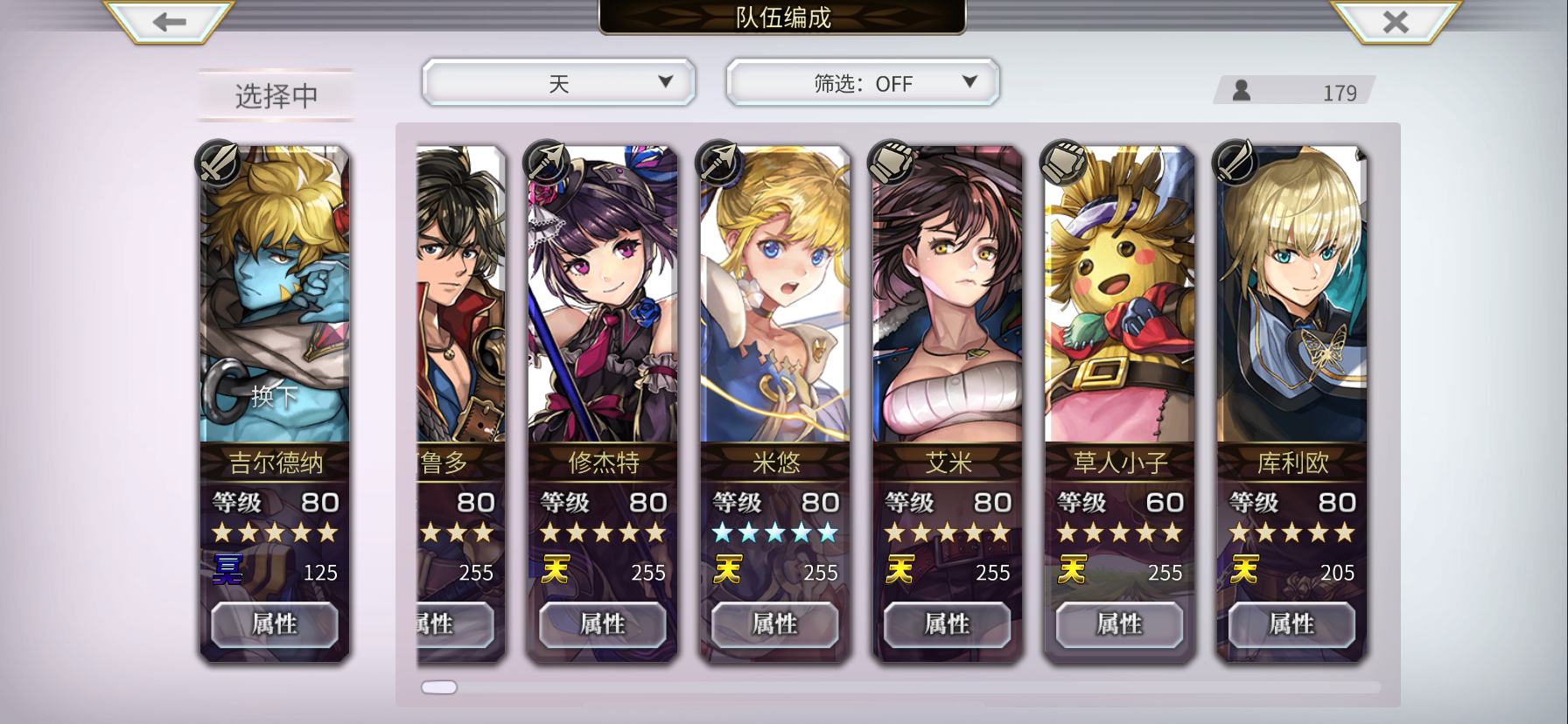Close the 队伍编成 screen with X
Viewport: 1568px width, 724px height.
click(x=1396, y=22)
